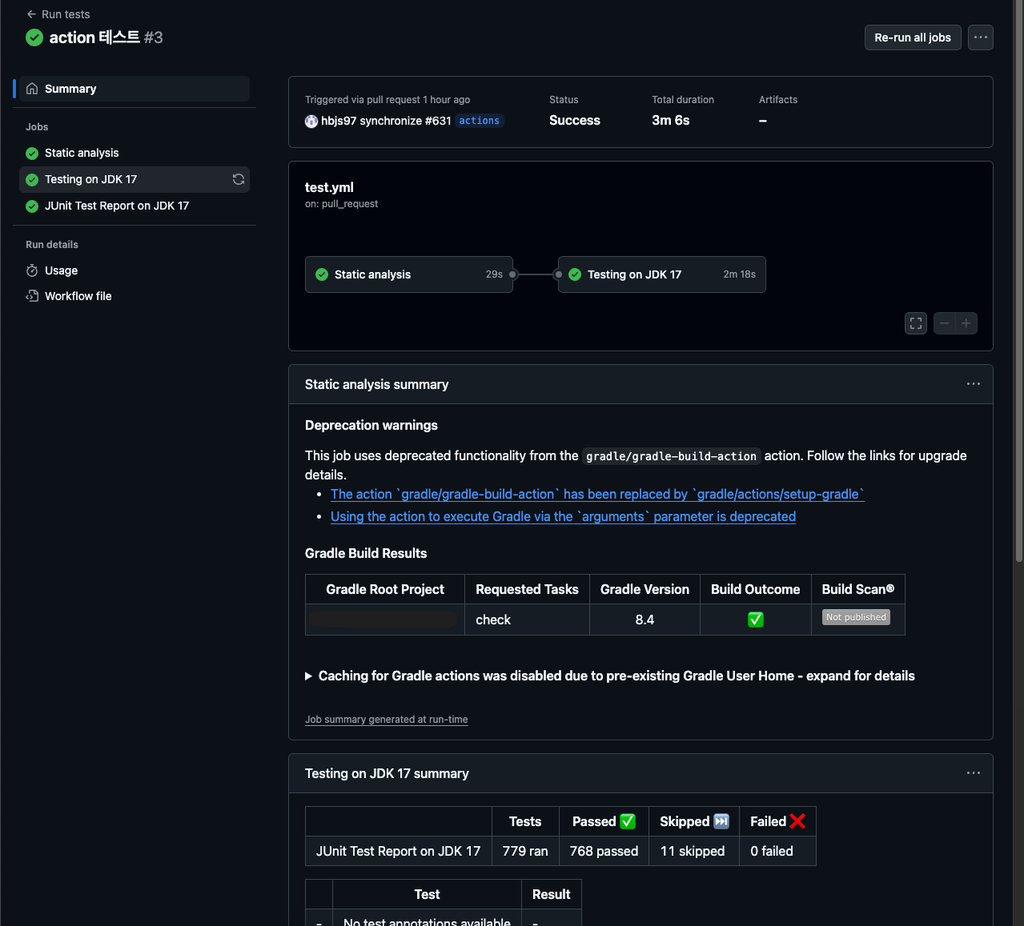Click the '779 ran' table cell
The height and width of the screenshot is (926, 1024).
525,851
